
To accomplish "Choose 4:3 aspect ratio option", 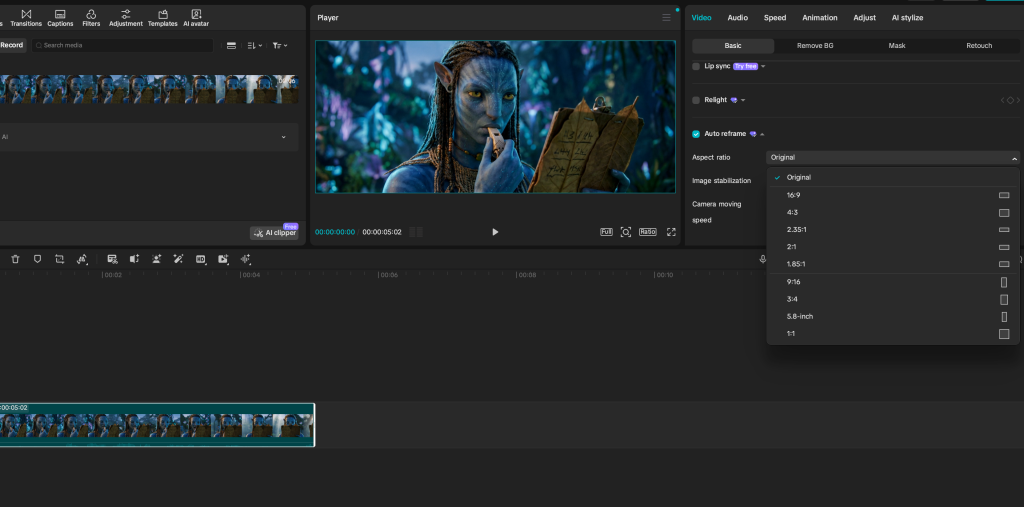I will tap(892, 212).
